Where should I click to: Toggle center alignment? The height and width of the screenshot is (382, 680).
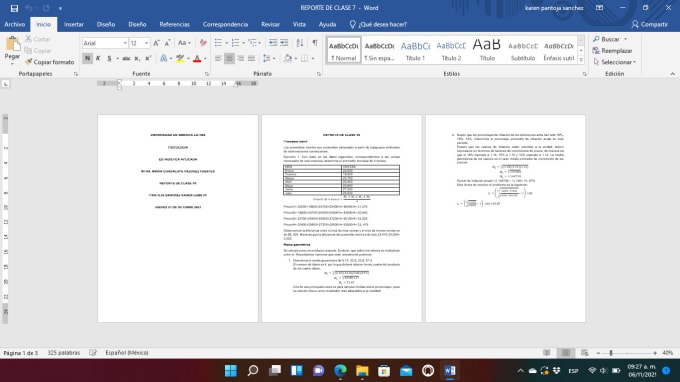tap(229, 58)
